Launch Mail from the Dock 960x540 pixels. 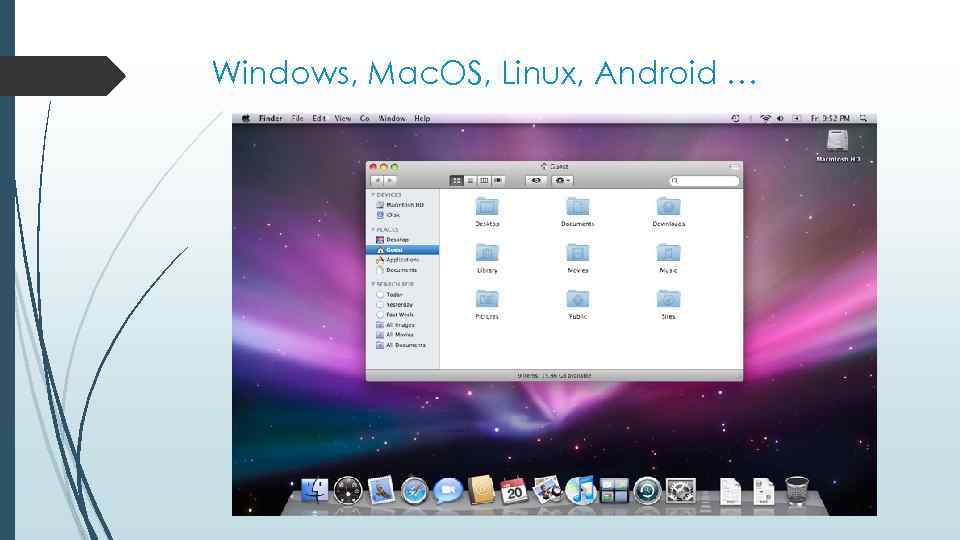(x=381, y=490)
